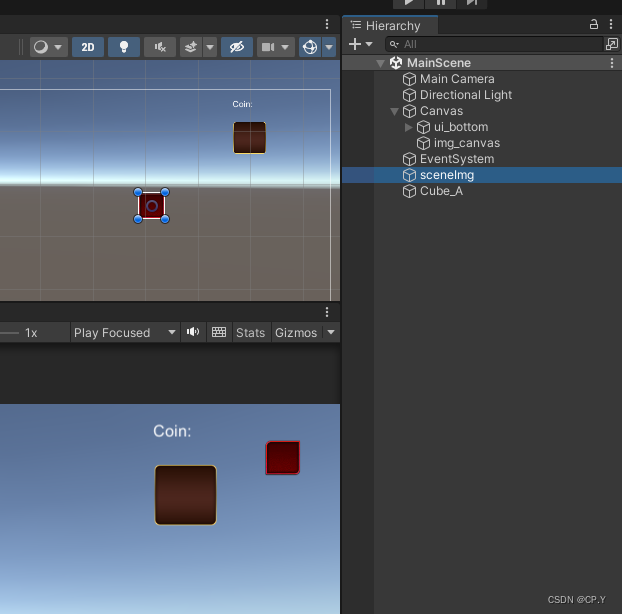Open Scene view three-dot options menu
This screenshot has width=622, height=614.
(327, 24)
